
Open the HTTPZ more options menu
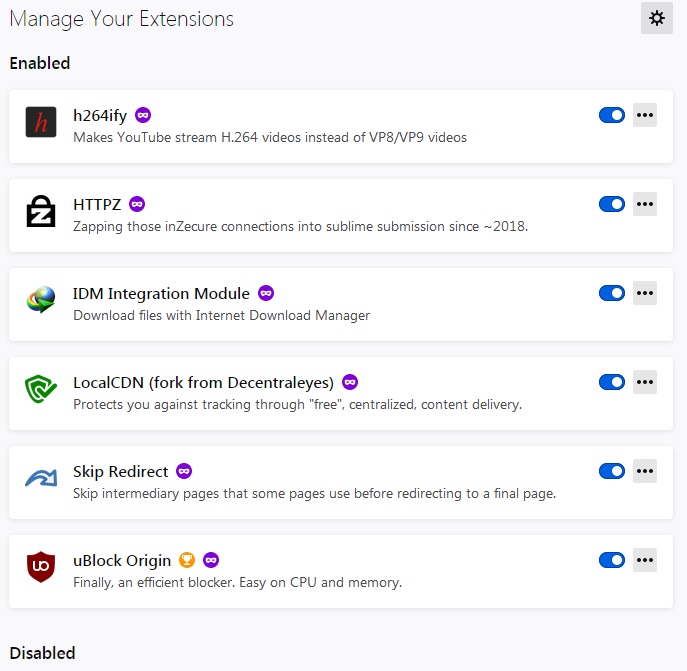click(x=645, y=204)
